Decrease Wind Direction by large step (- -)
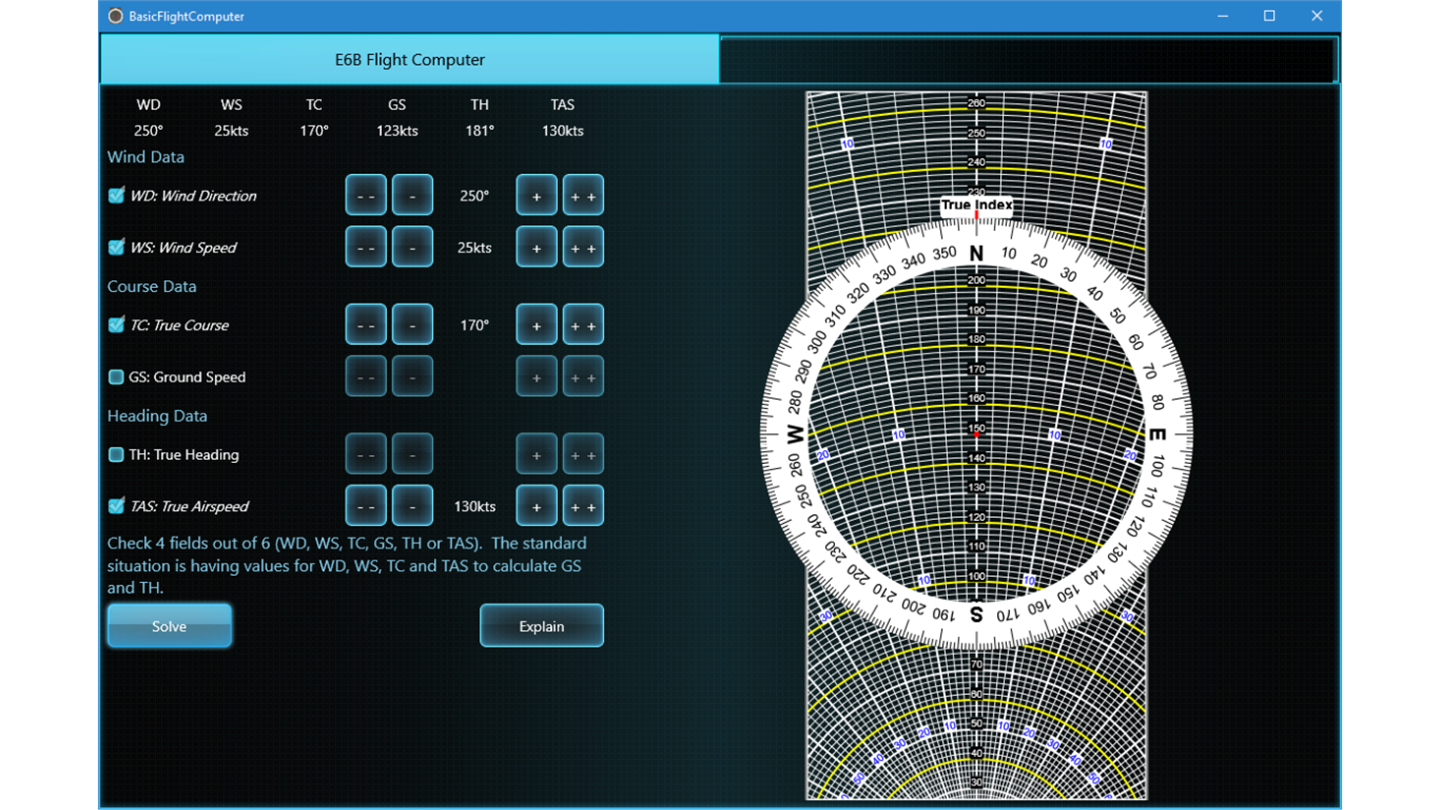Screen dimensions: 1440x810 point(366,195)
